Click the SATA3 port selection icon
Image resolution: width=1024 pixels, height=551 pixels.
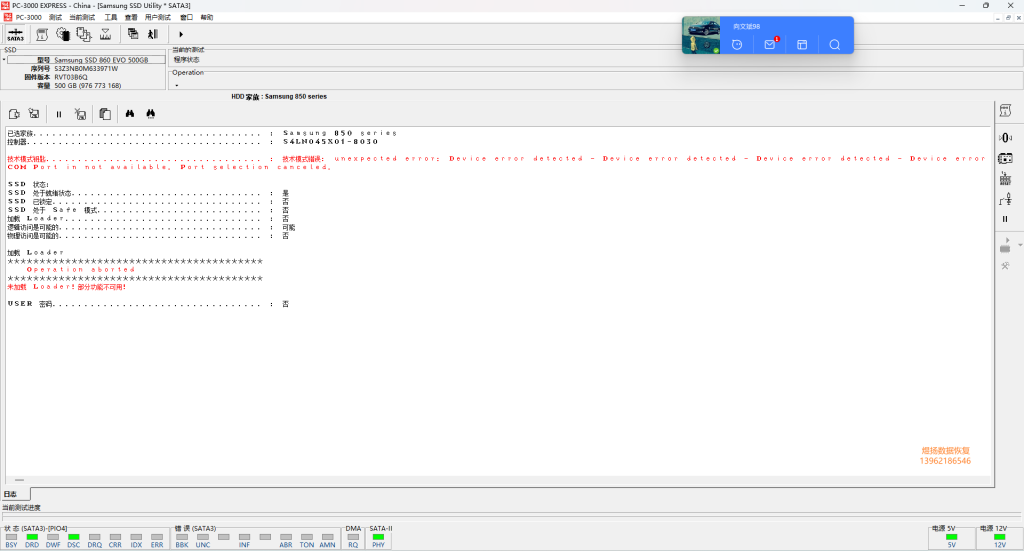[16, 34]
